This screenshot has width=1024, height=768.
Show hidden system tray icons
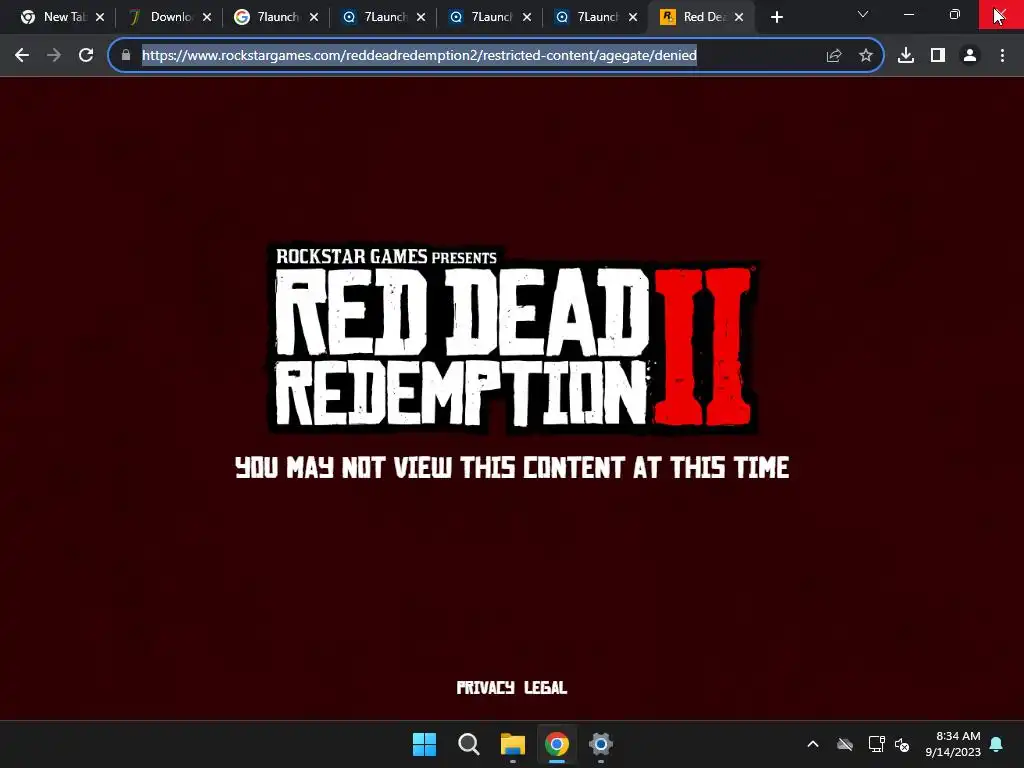[813, 744]
